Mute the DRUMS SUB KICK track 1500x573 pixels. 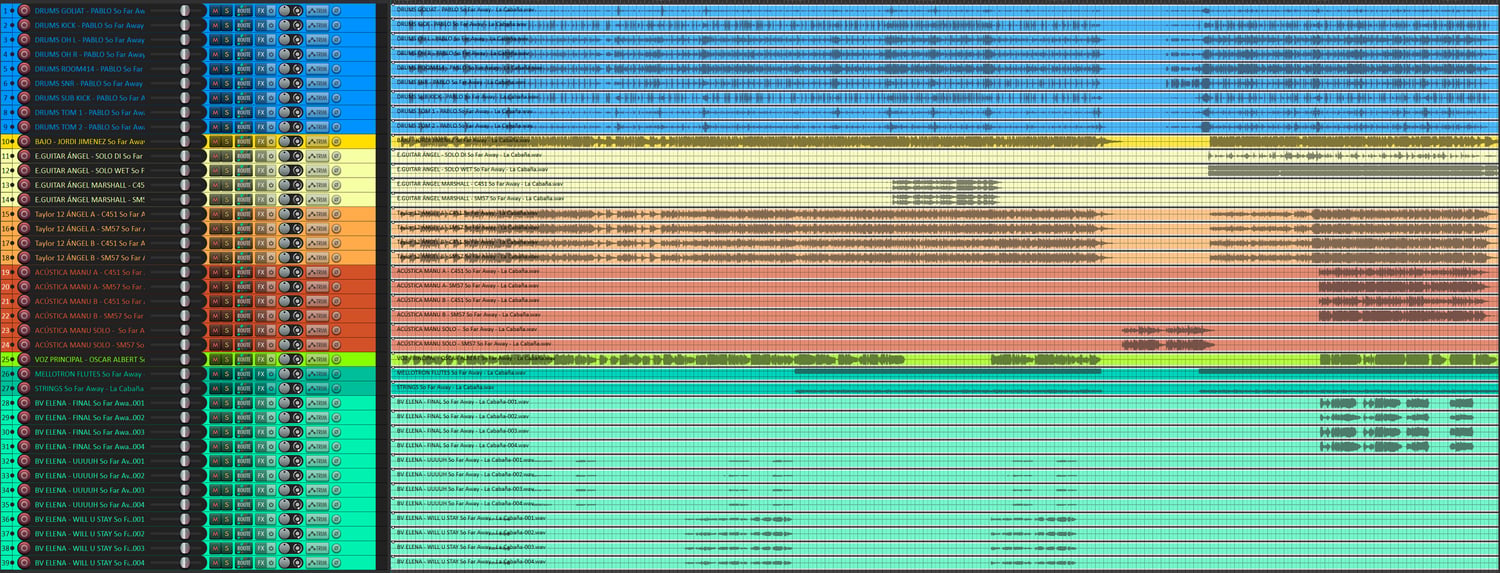point(215,97)
